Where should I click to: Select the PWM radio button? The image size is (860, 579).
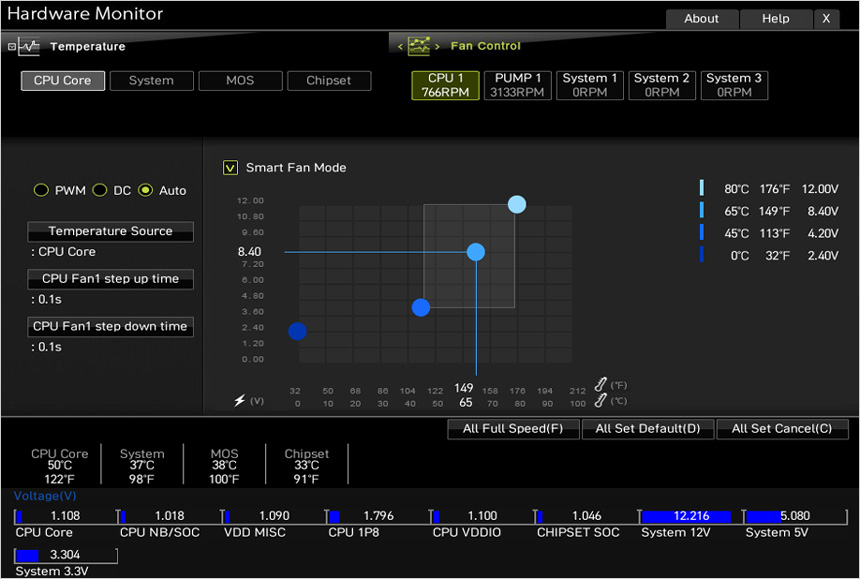(41, 190)
